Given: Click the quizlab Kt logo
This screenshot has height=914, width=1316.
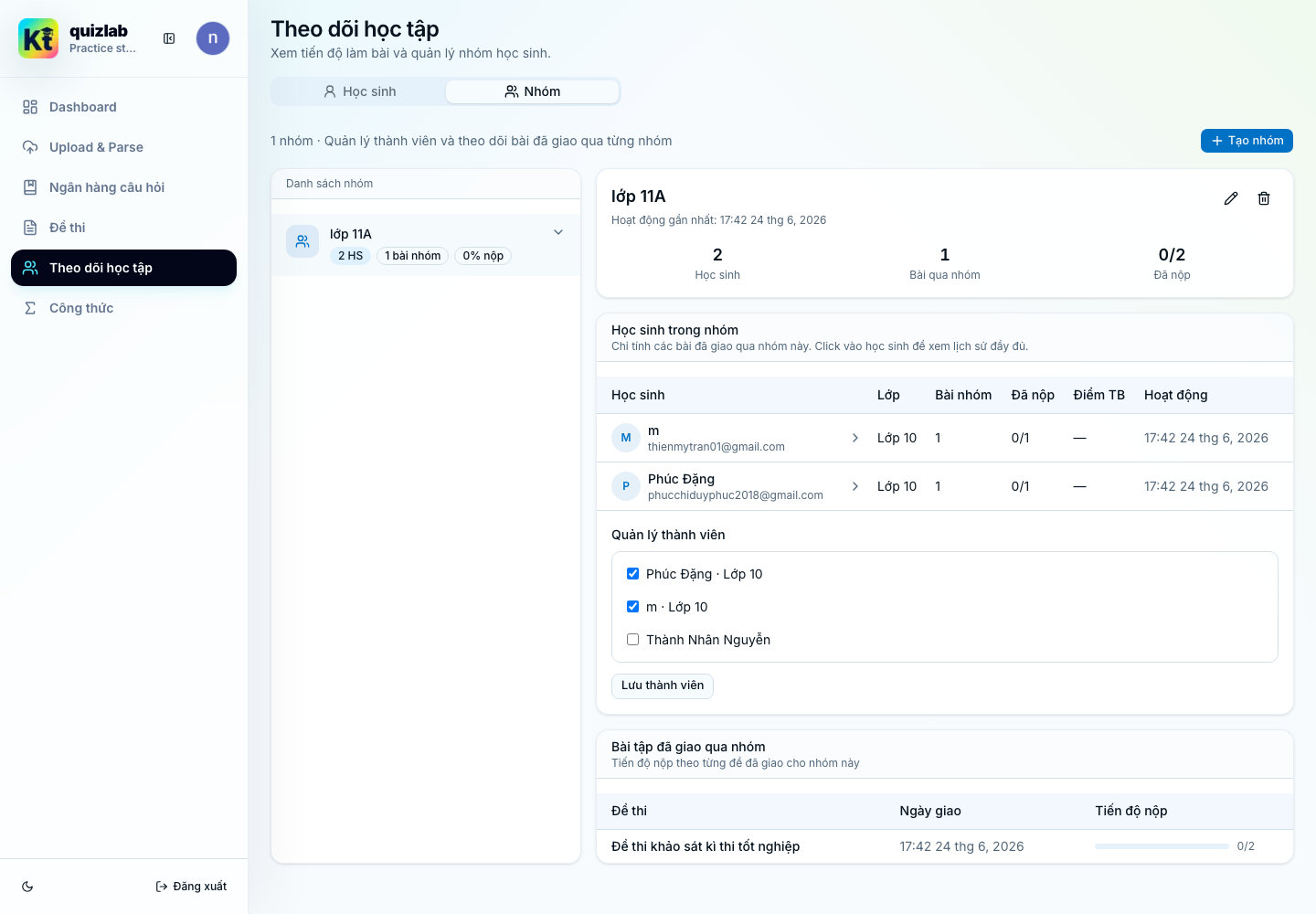Looking at the screenshot, I should [38, 38].
